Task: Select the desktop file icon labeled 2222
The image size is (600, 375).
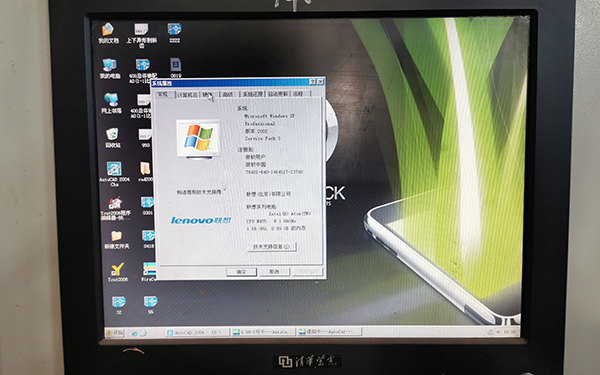Action: click(174, 32)
